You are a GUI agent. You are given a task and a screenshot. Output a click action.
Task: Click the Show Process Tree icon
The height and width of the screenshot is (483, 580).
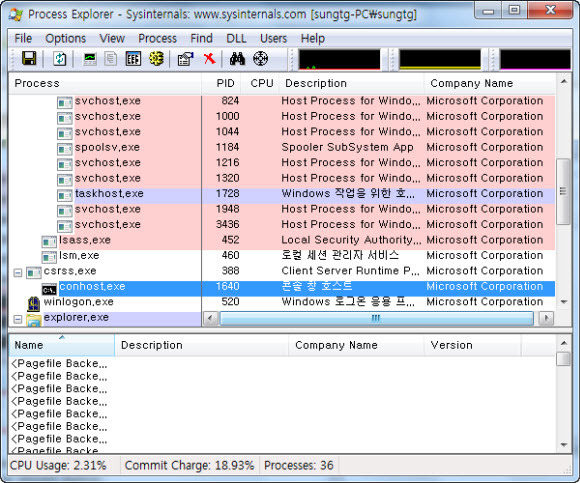tap(111, 59)
